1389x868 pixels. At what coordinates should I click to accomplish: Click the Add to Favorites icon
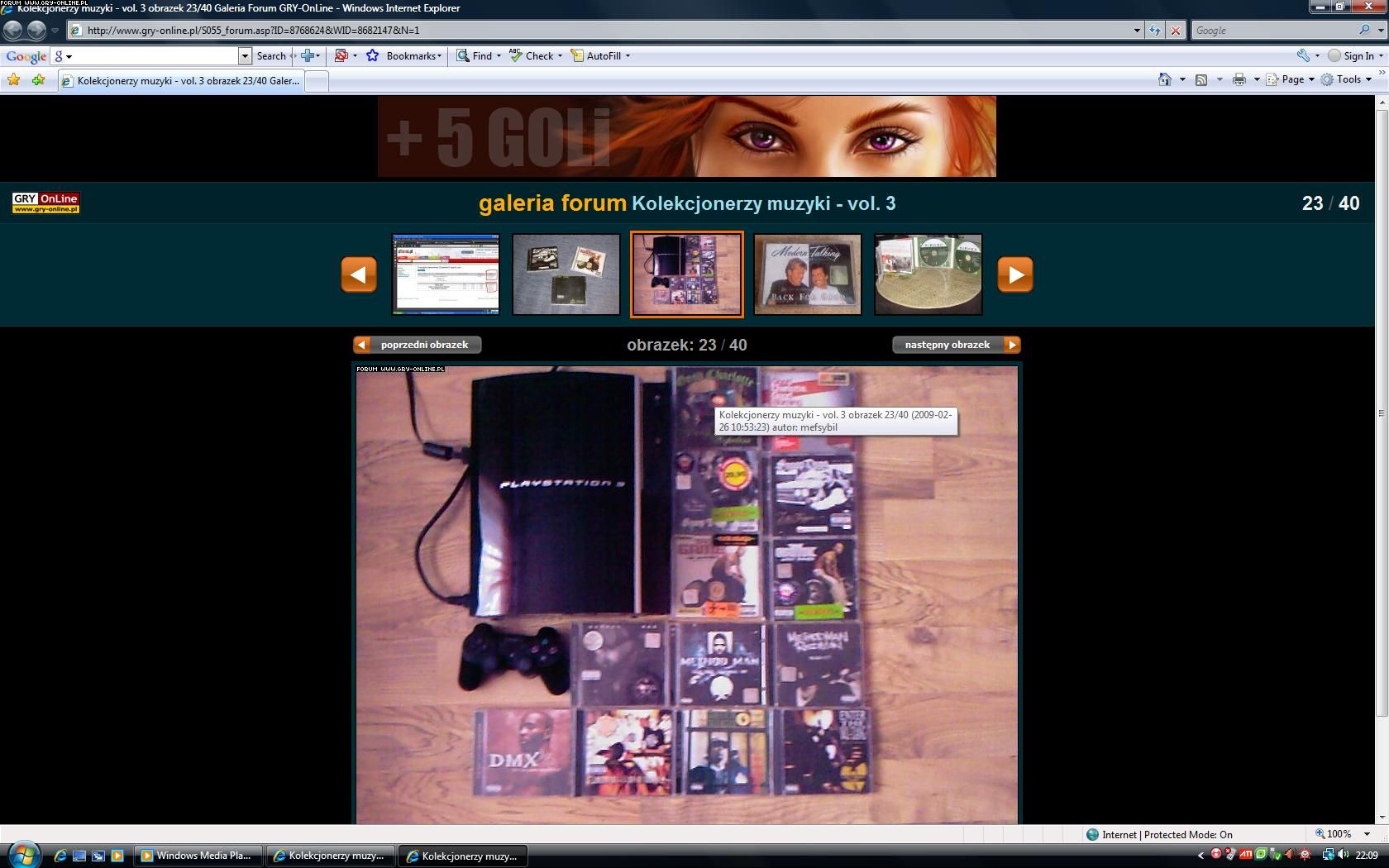pos(38,80)
